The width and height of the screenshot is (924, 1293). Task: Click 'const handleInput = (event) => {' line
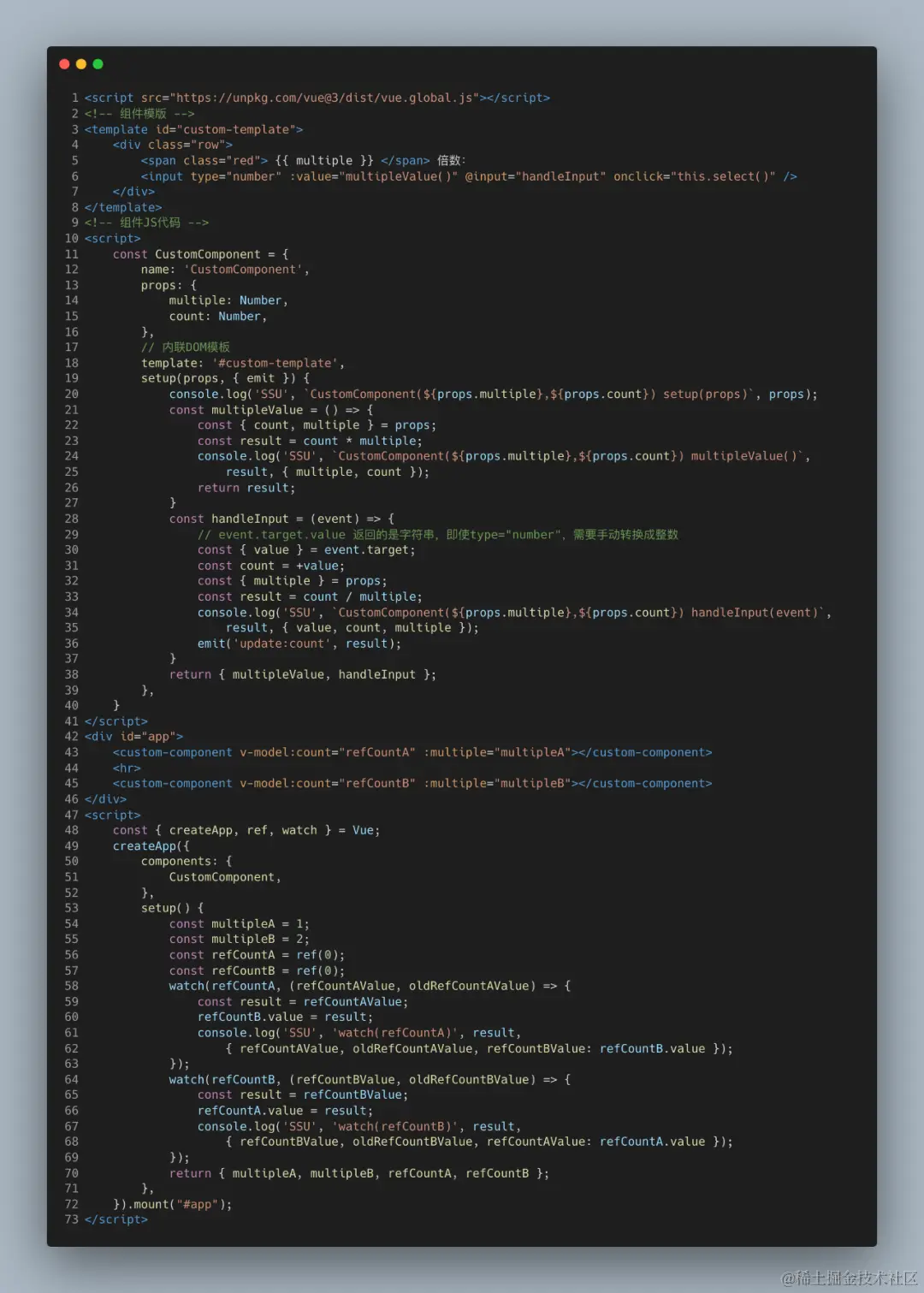[x=281, y=519]
